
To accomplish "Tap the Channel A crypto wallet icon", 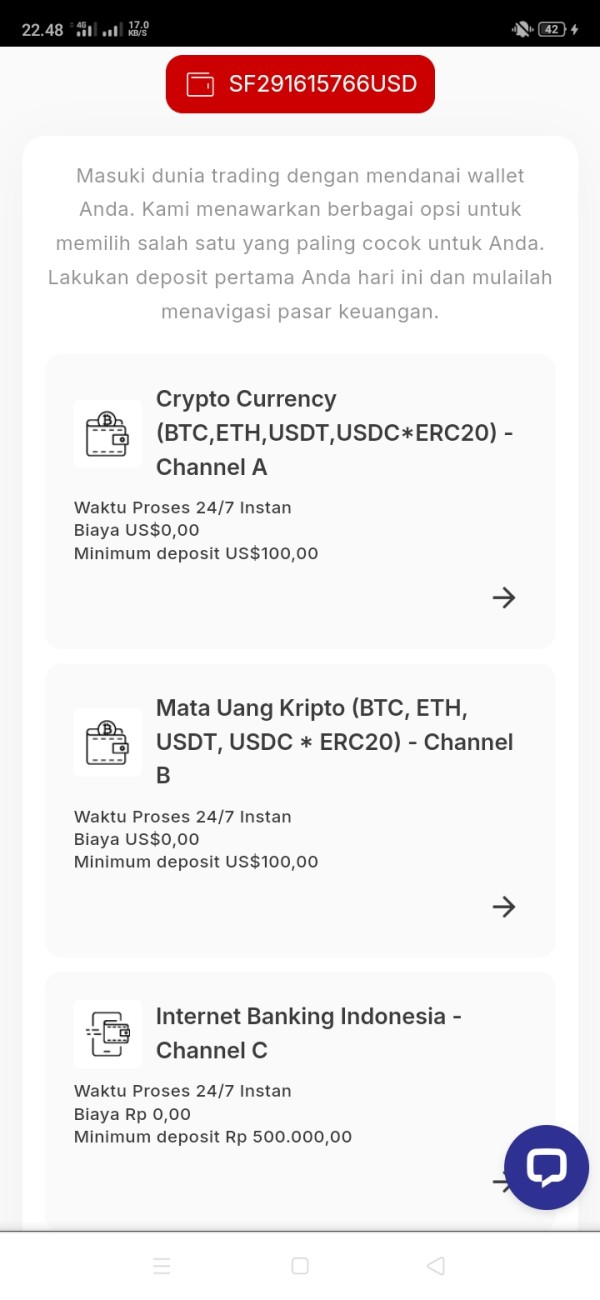I will pos(107,433).
